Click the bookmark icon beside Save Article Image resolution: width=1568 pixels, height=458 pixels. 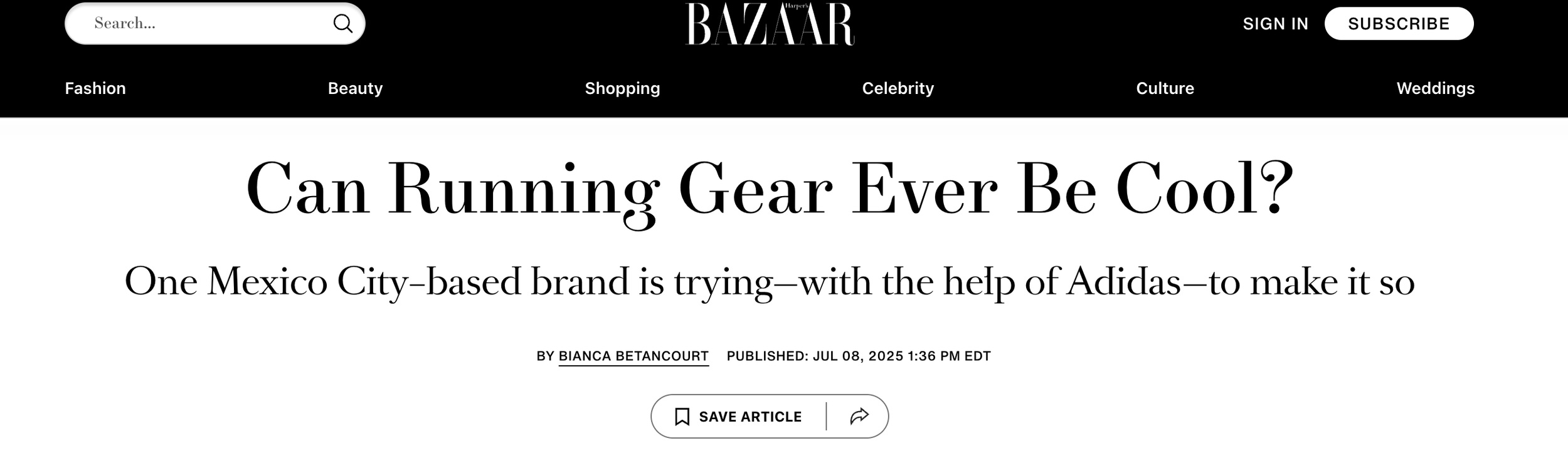[682, 417]
